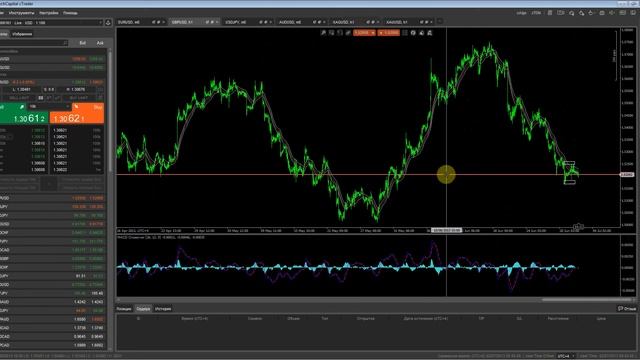Screen dimensions: 640x360
Task: Click deposit icon beside account selector
Action: [x=108, y=23]
